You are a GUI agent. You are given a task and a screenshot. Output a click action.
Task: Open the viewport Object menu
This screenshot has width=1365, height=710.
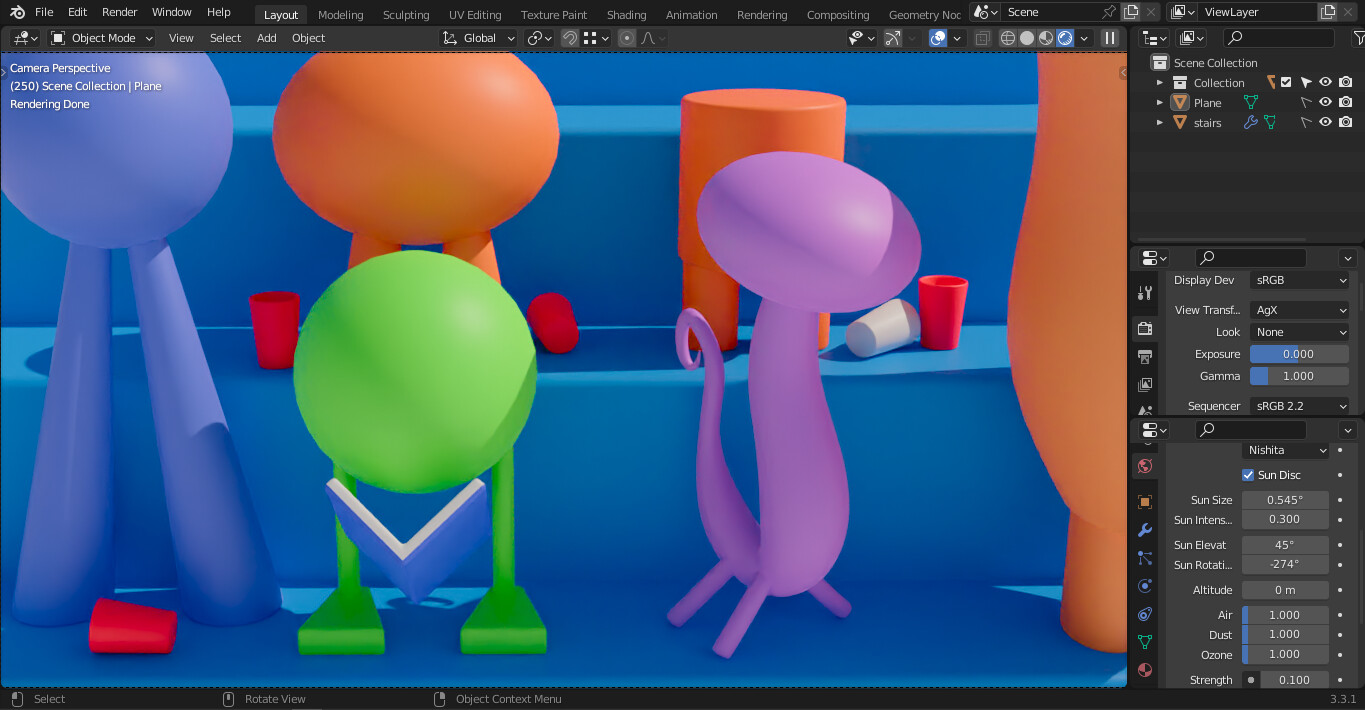point(308,38)
